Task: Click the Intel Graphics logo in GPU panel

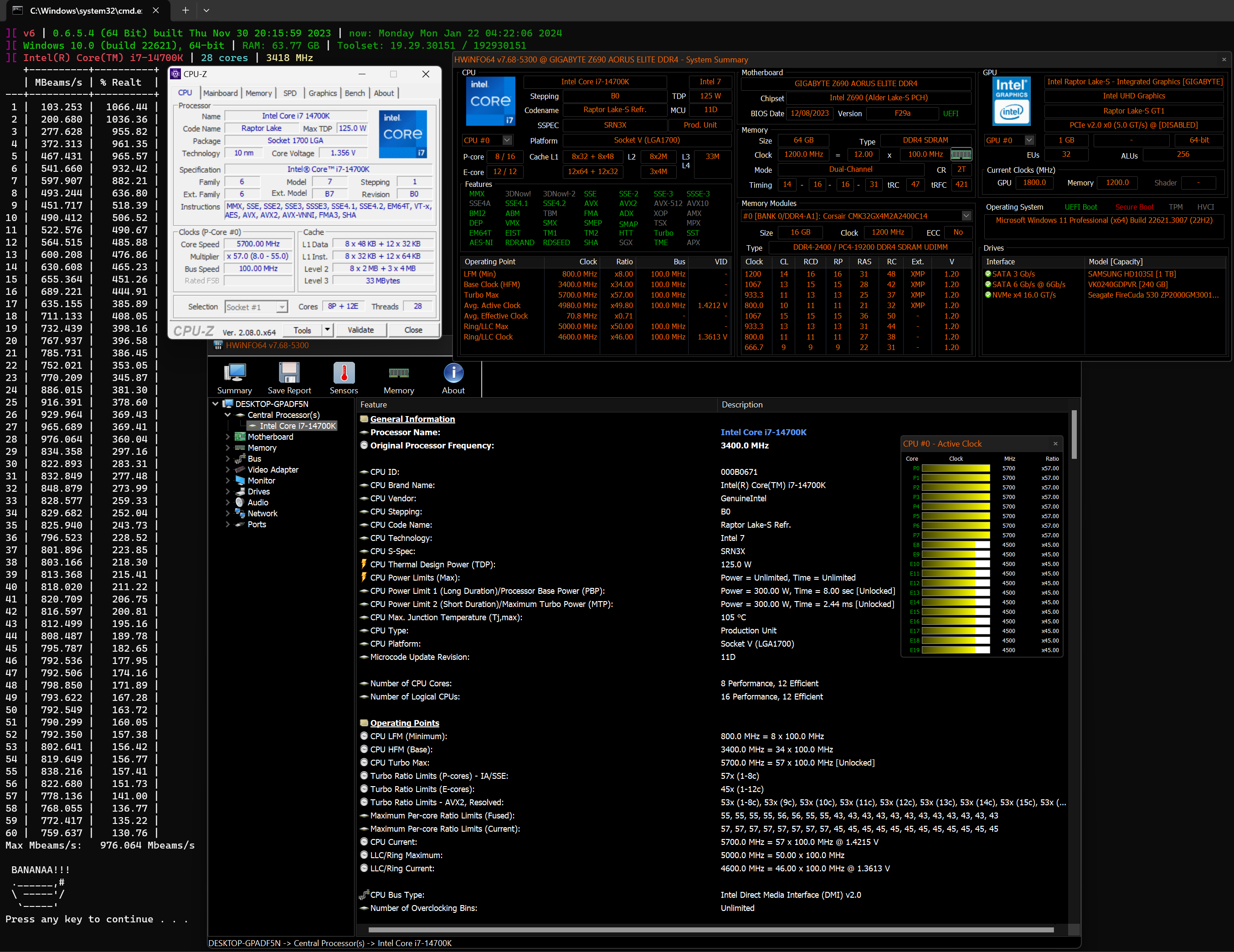Action: 1011,101
